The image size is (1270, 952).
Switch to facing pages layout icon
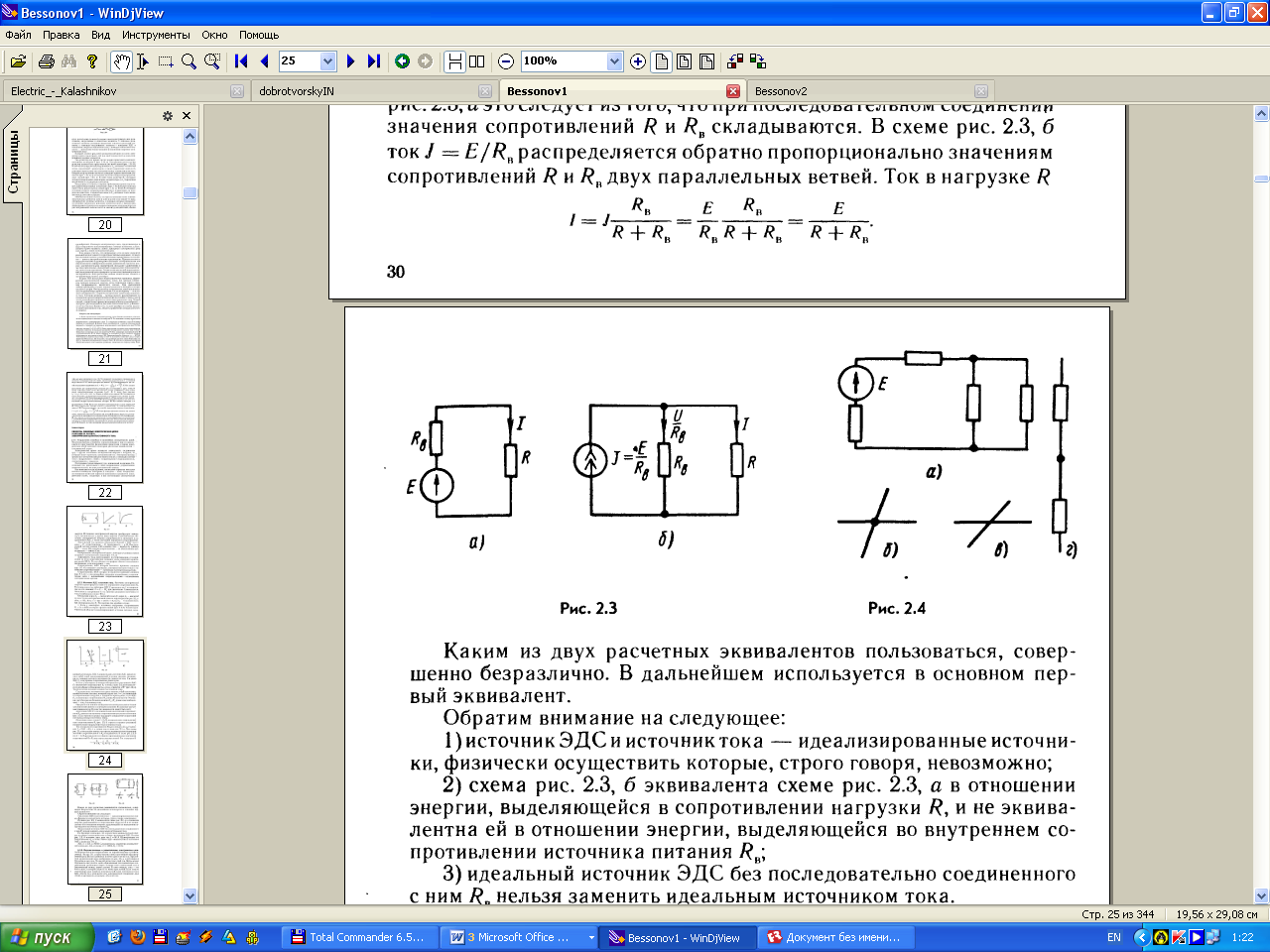click(477, 61)
